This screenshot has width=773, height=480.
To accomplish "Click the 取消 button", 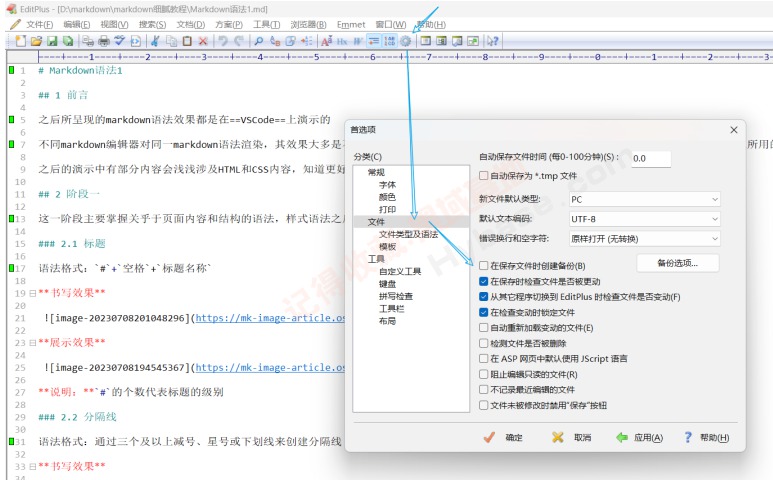I will tap(572, 438).
